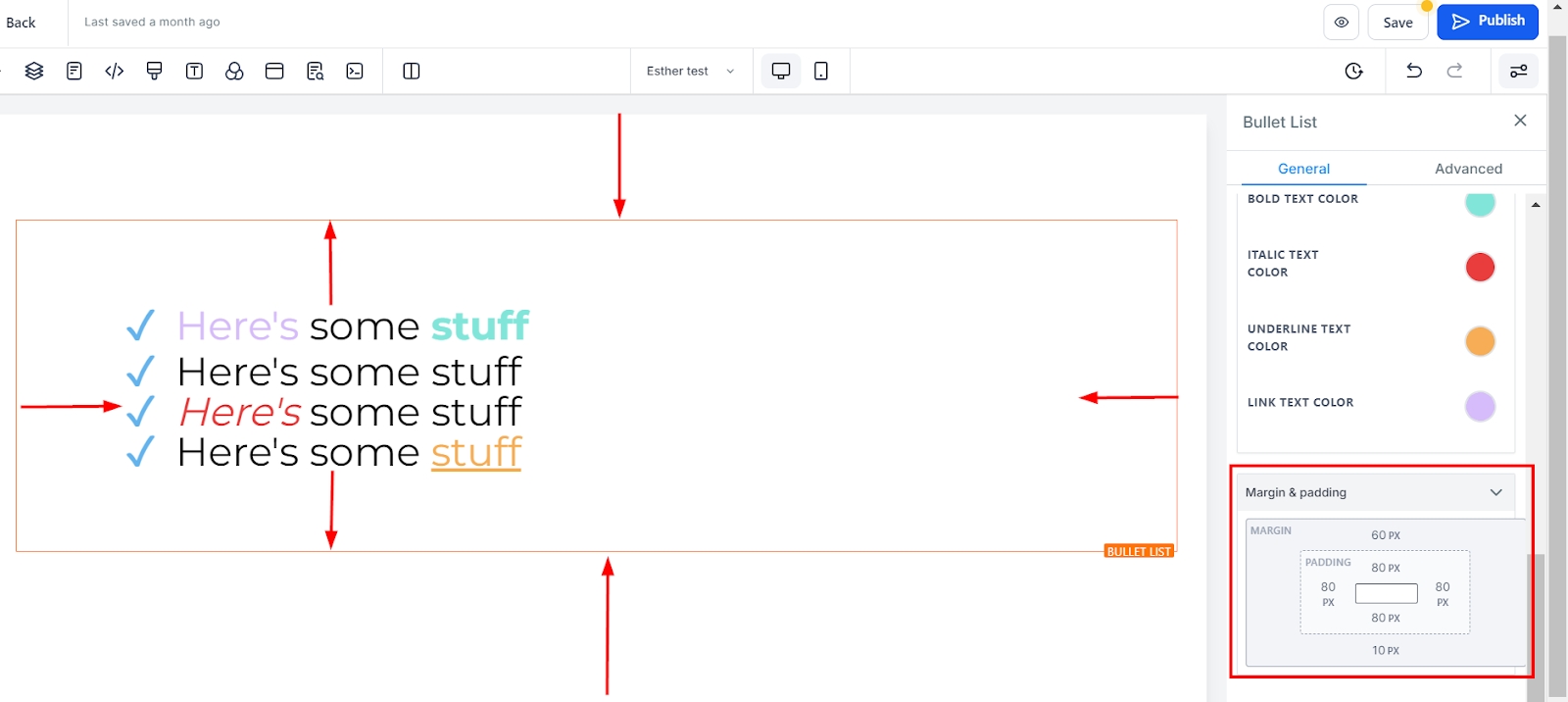This screenshot has height=702, width=1568.
Task: Pick the red italic text color swatch
Action: [x=1479, y=267]
